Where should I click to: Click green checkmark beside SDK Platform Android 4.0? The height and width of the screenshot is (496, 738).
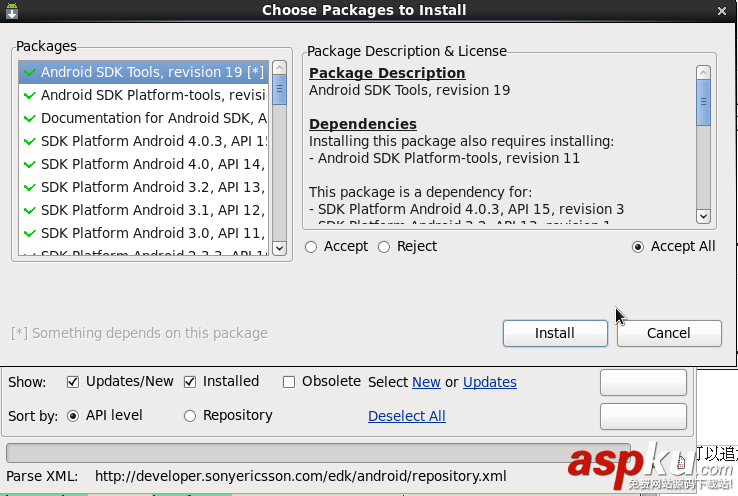30,165
